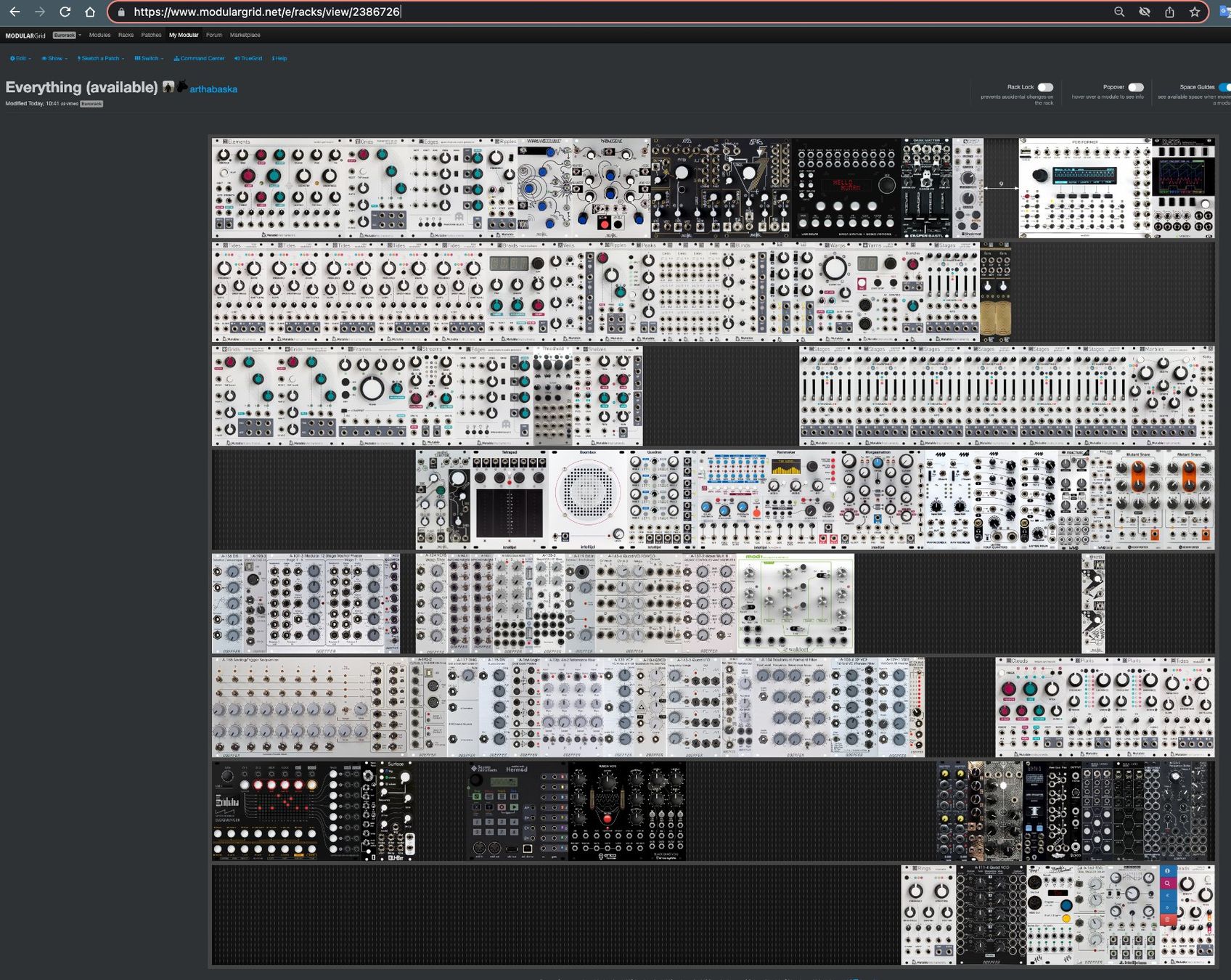Select the Hello Human display module

tap(846, 188)
